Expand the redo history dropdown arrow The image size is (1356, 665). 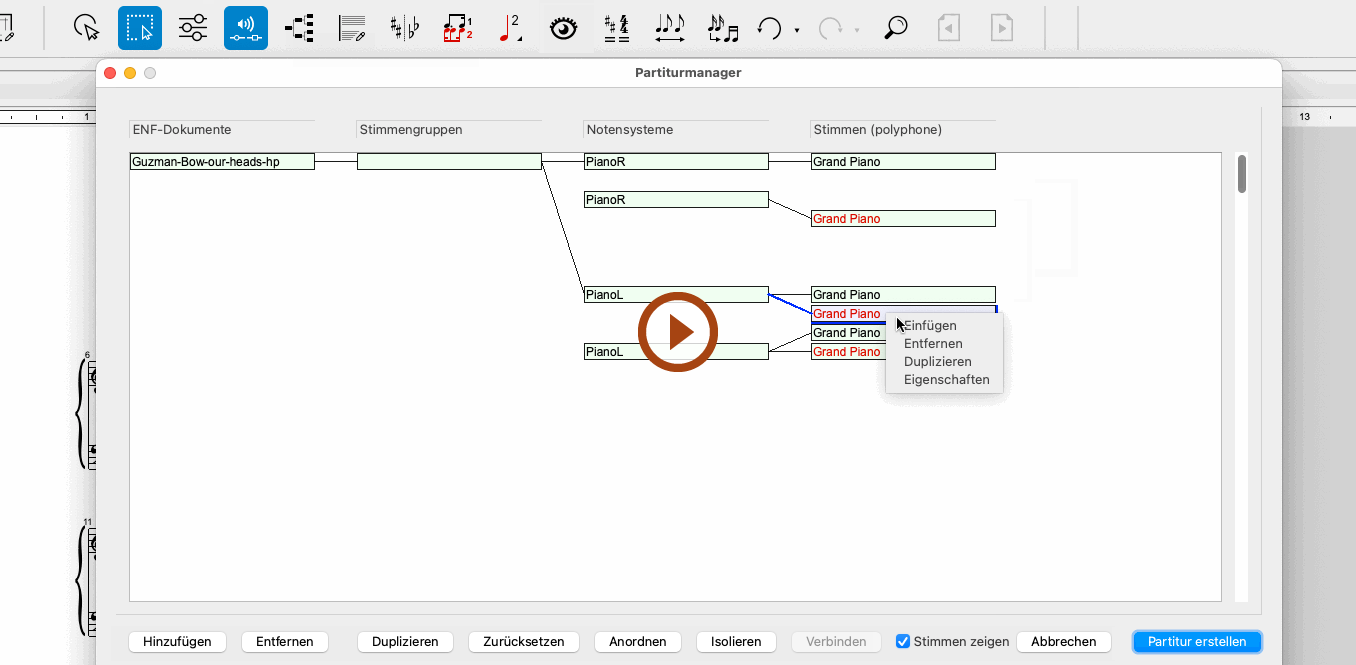point(857,30)
